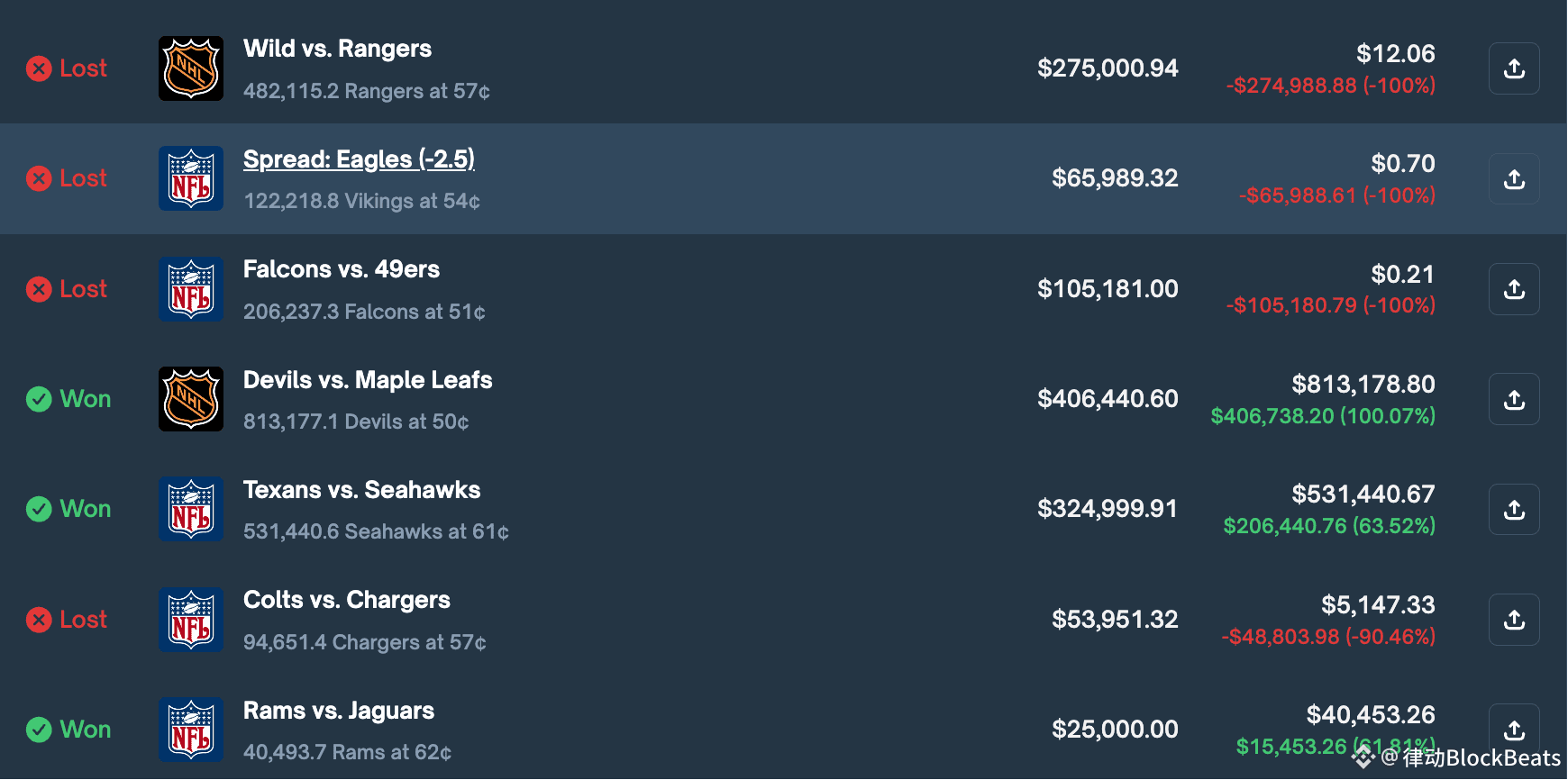Click Lost status on Wild vs. Rangers
The width and height of the screenshot is (1568, 780).
pyautogui.click(x=67, y=68)
